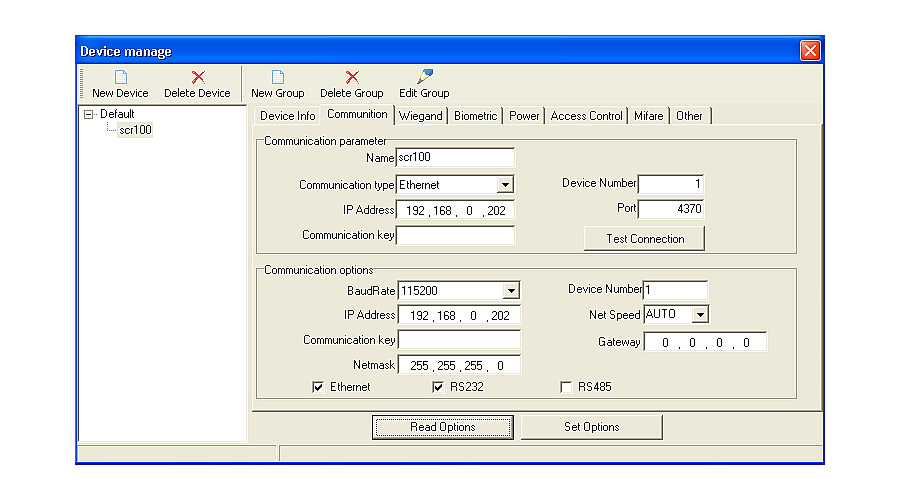Collapse the Default tree node

tap(89, 115)
